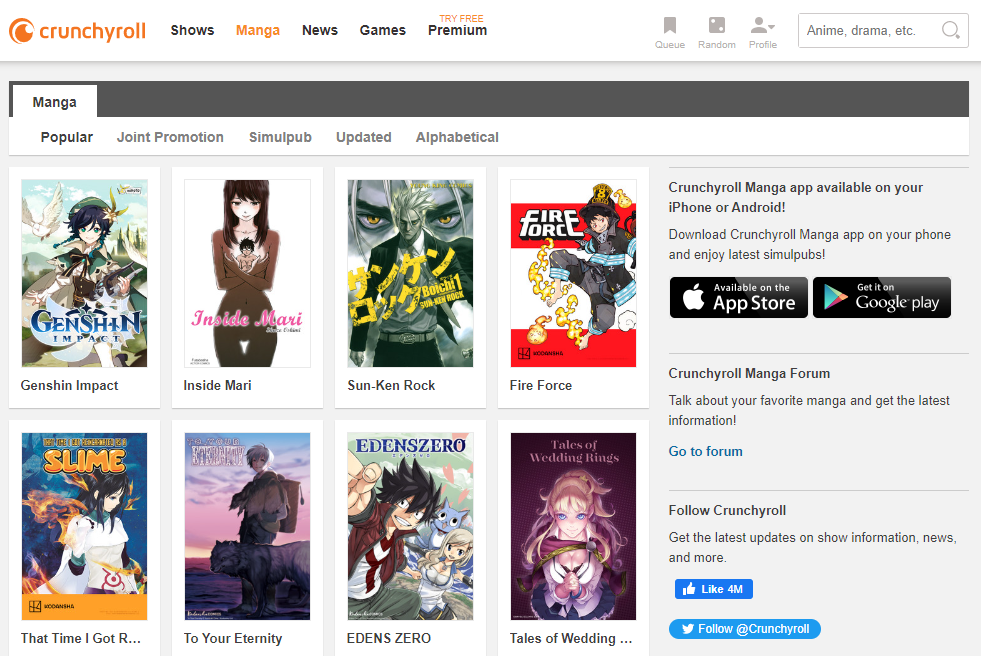This screenshot has width=981, height=656.
Task: Click Try Free Premium link
Action: [457, 28]
